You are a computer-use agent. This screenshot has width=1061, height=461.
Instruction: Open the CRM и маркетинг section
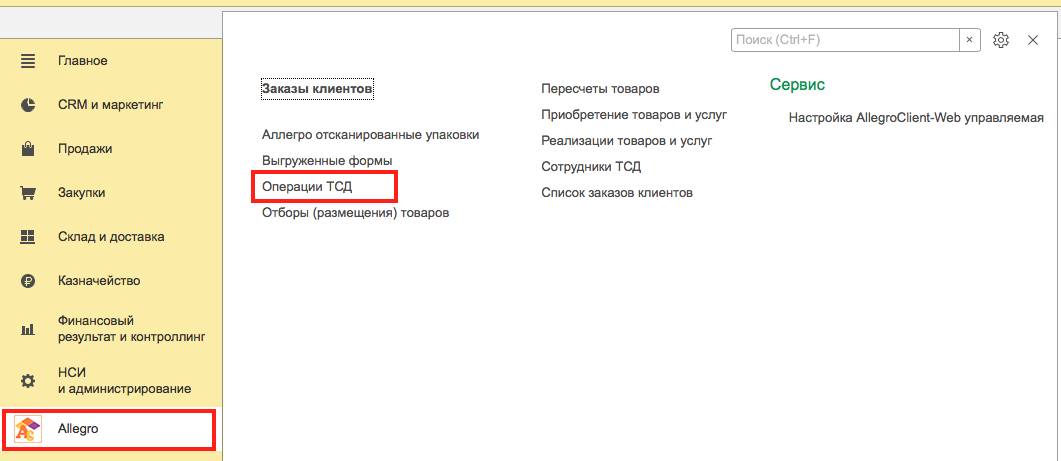(x=110, y=105)
